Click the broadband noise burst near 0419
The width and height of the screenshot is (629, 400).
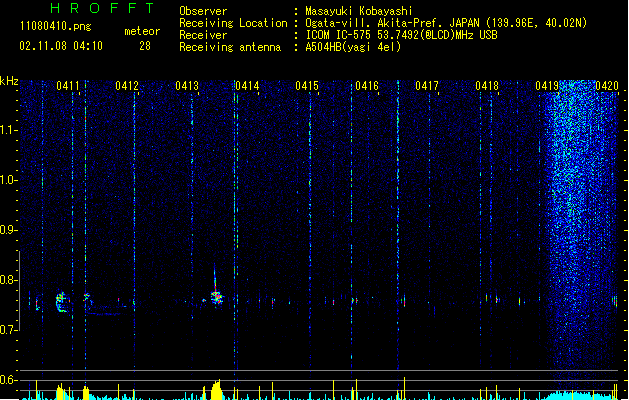(580, 225)
